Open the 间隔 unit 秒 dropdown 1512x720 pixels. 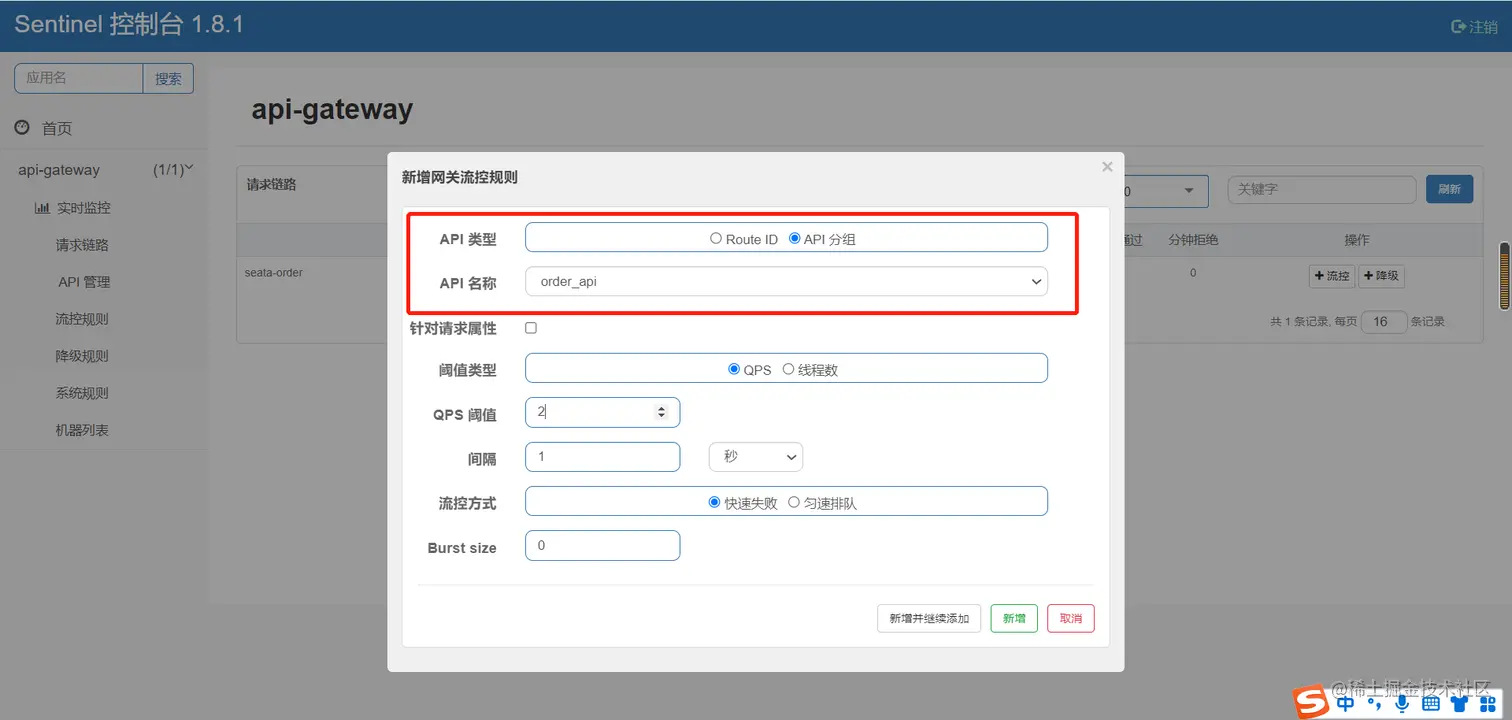click(x=756, y=457)
